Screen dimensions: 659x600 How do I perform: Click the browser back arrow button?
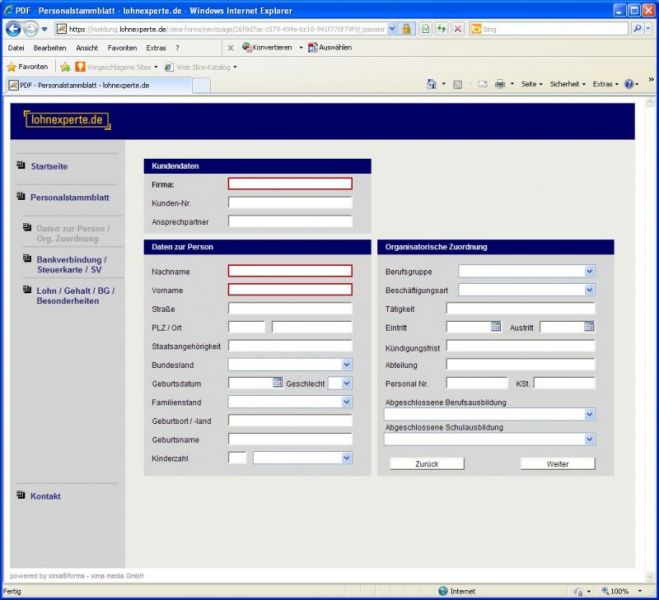[14, 29]
